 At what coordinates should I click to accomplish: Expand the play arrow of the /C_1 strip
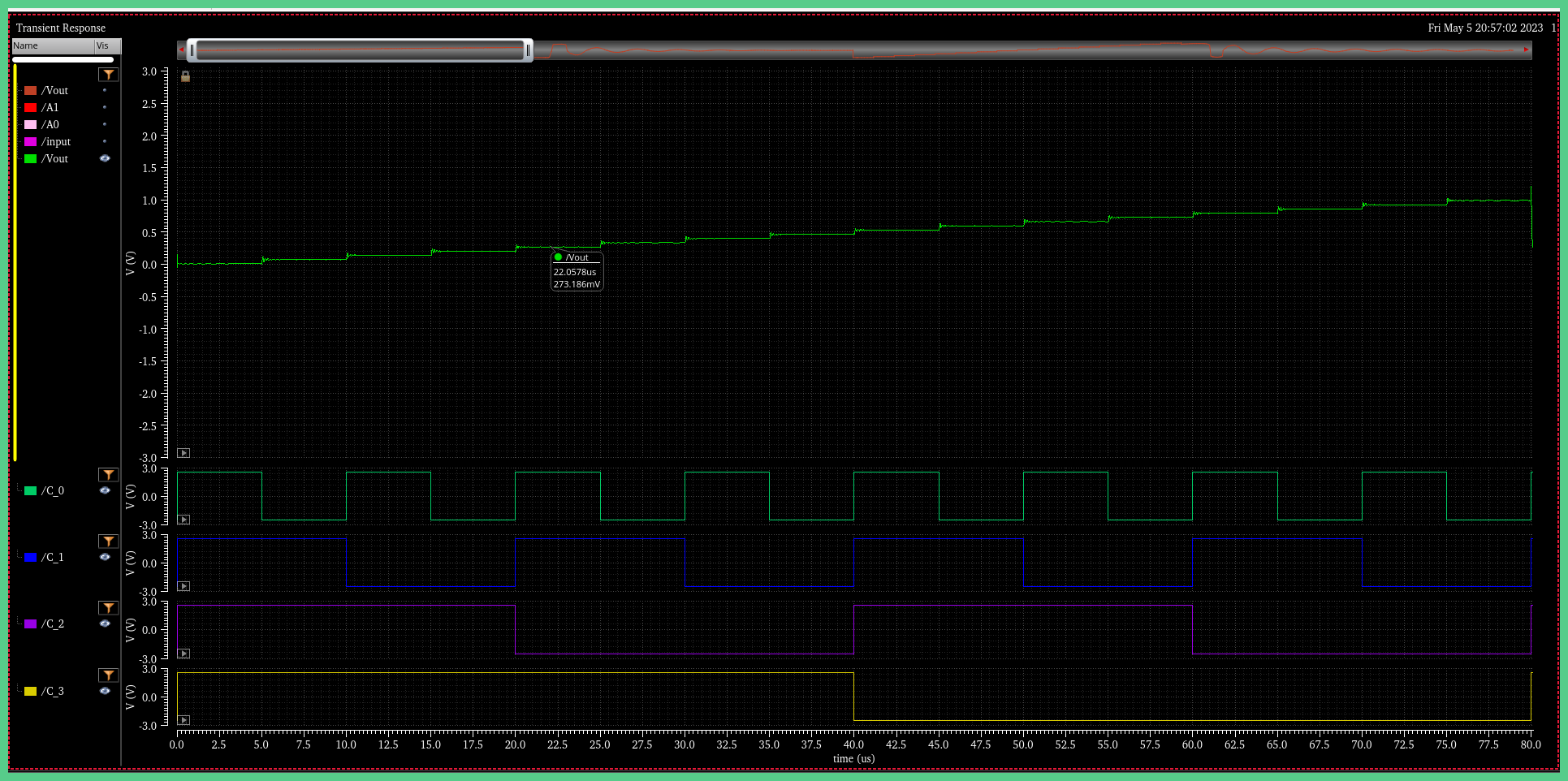tap(184, 586)
